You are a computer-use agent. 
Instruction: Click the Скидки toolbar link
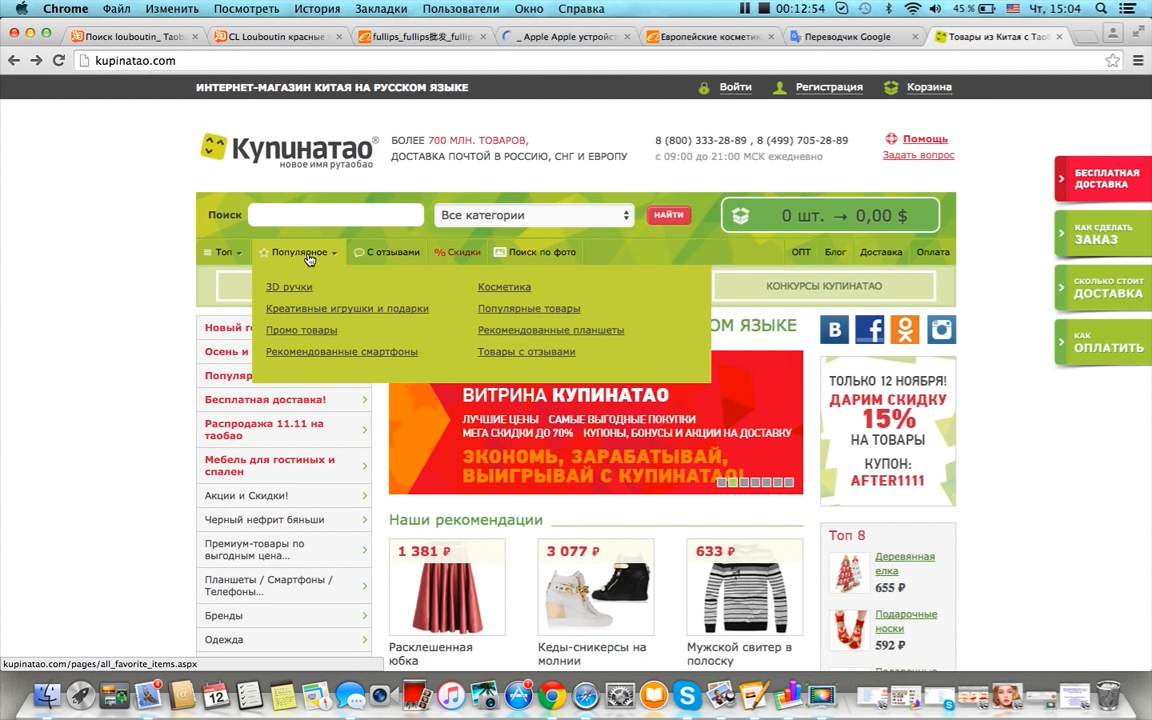[457, 252]
